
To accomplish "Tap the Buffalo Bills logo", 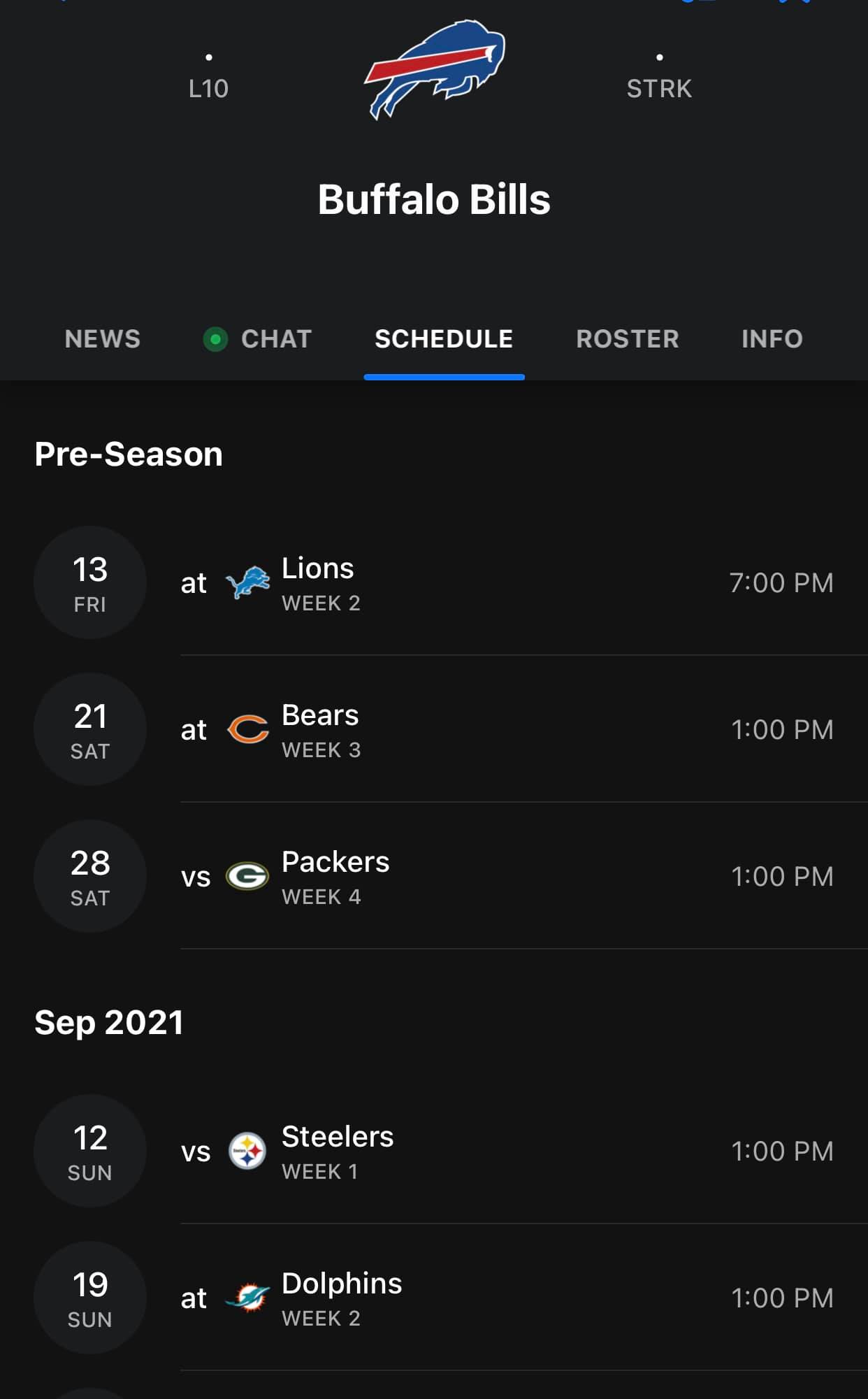I will (x=434, y=69).
